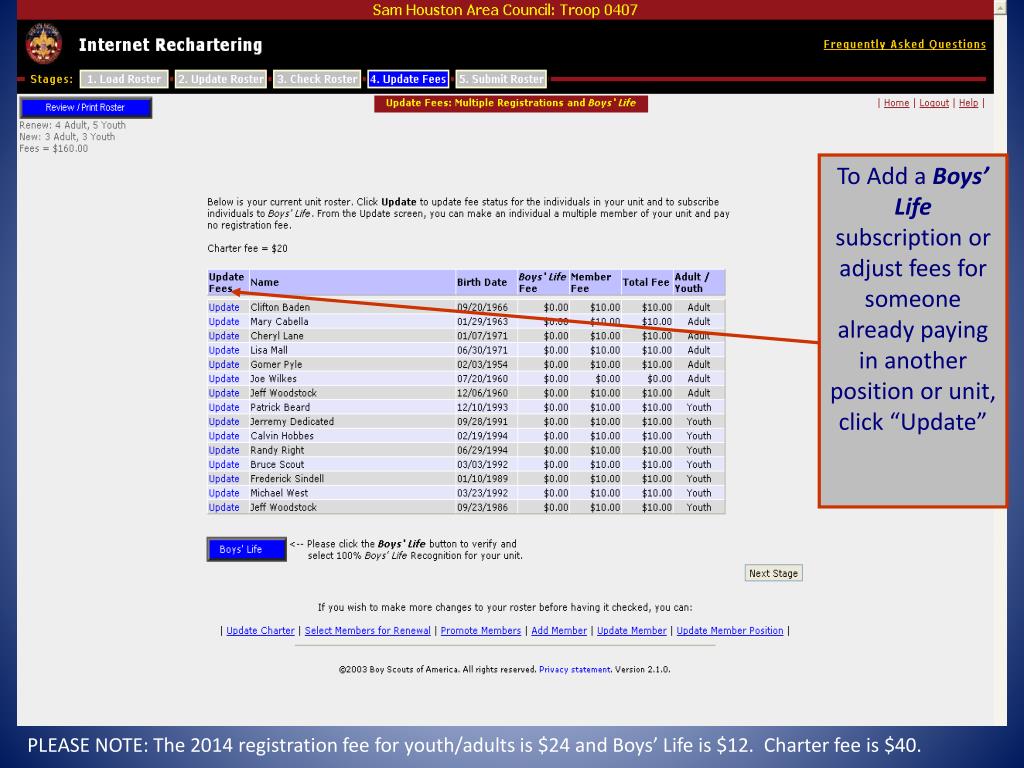Open Update Charter link
This screenshot has height=768, width=1024.
pyautogui.click(x=260, y=631)
